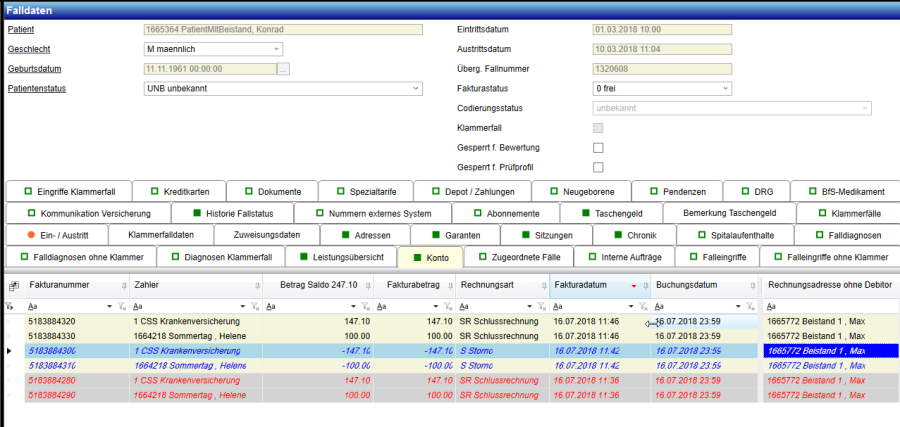Click filter icon in Rechnungsart filter row

(x=539, y=306)
